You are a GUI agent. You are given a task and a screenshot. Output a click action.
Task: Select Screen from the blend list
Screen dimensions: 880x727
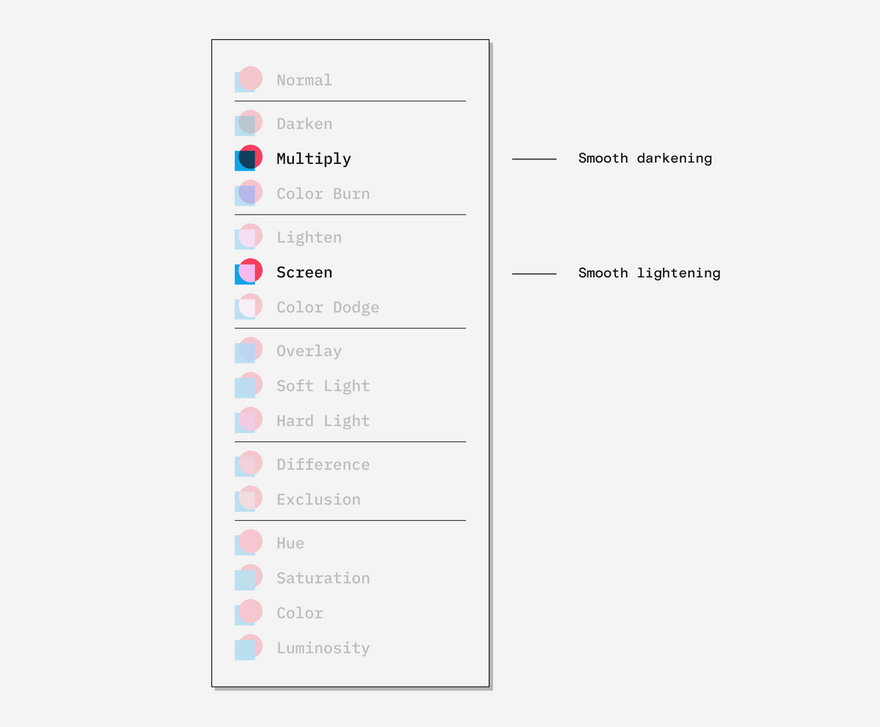[x=304, y=272]
